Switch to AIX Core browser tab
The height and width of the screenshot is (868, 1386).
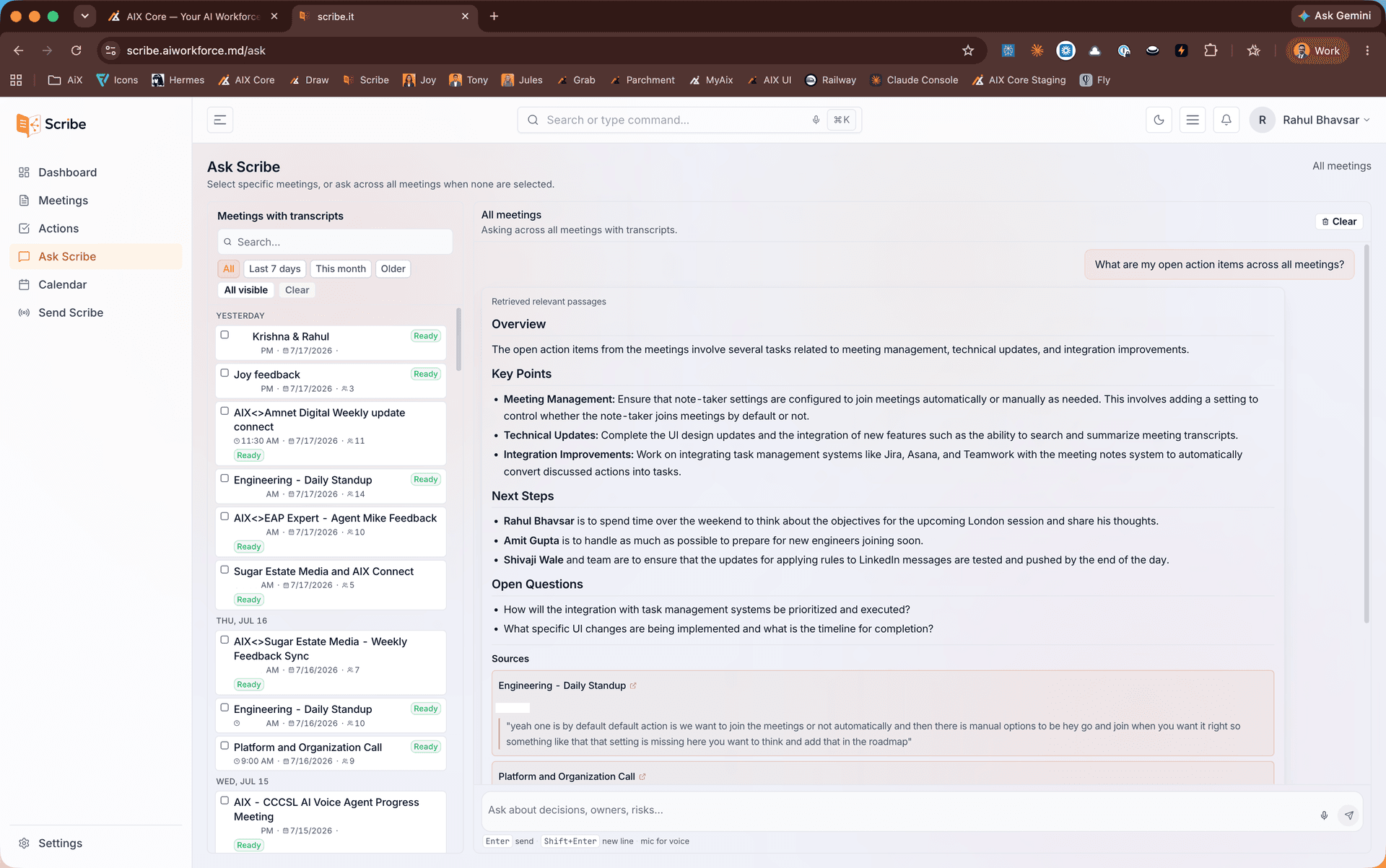point(192,16)
